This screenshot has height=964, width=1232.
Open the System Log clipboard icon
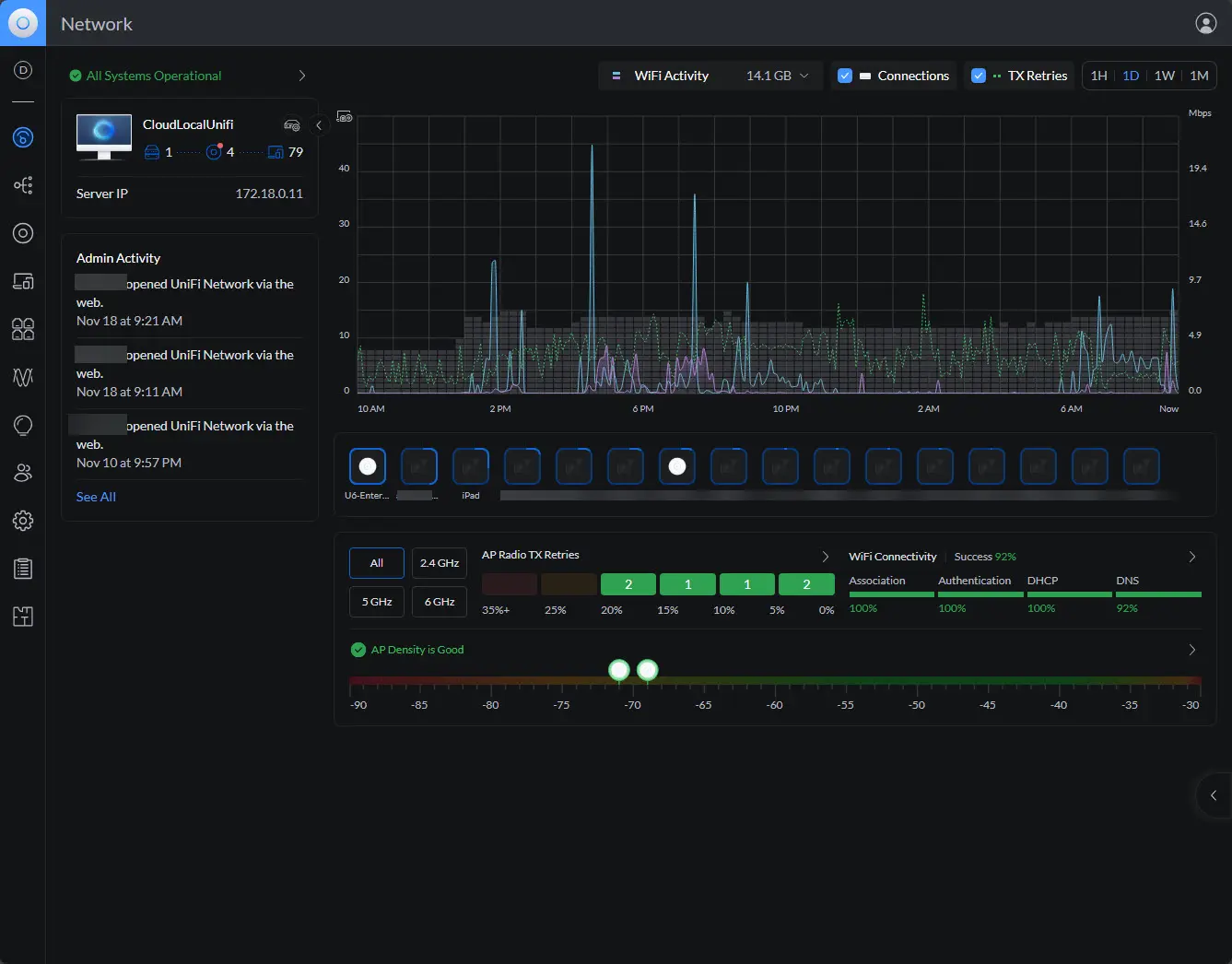23,569
